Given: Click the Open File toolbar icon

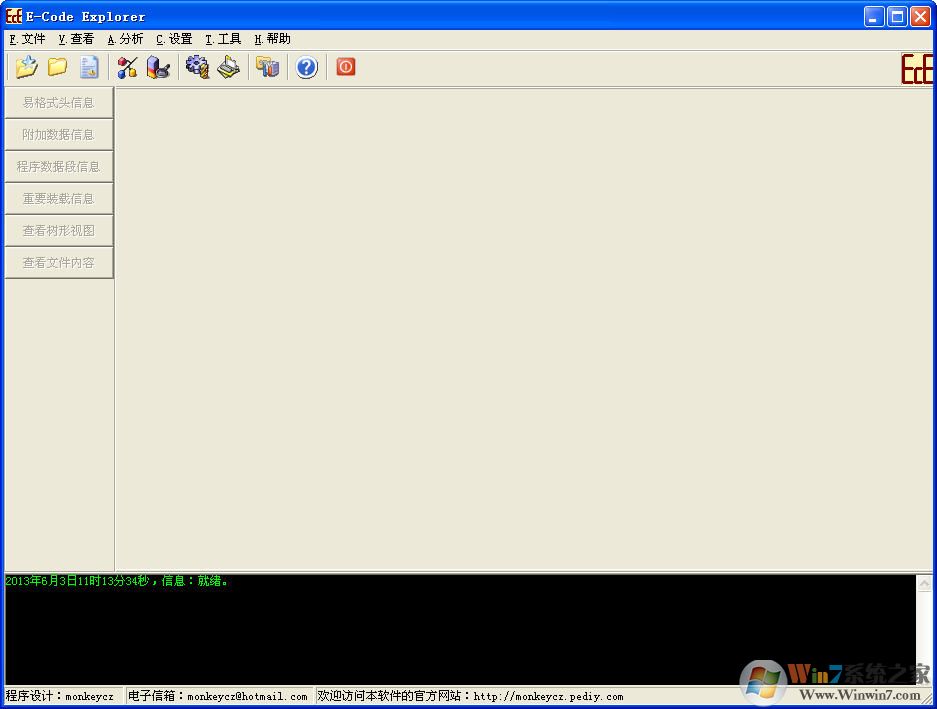Looking at the screenshot, I should 26,66.
